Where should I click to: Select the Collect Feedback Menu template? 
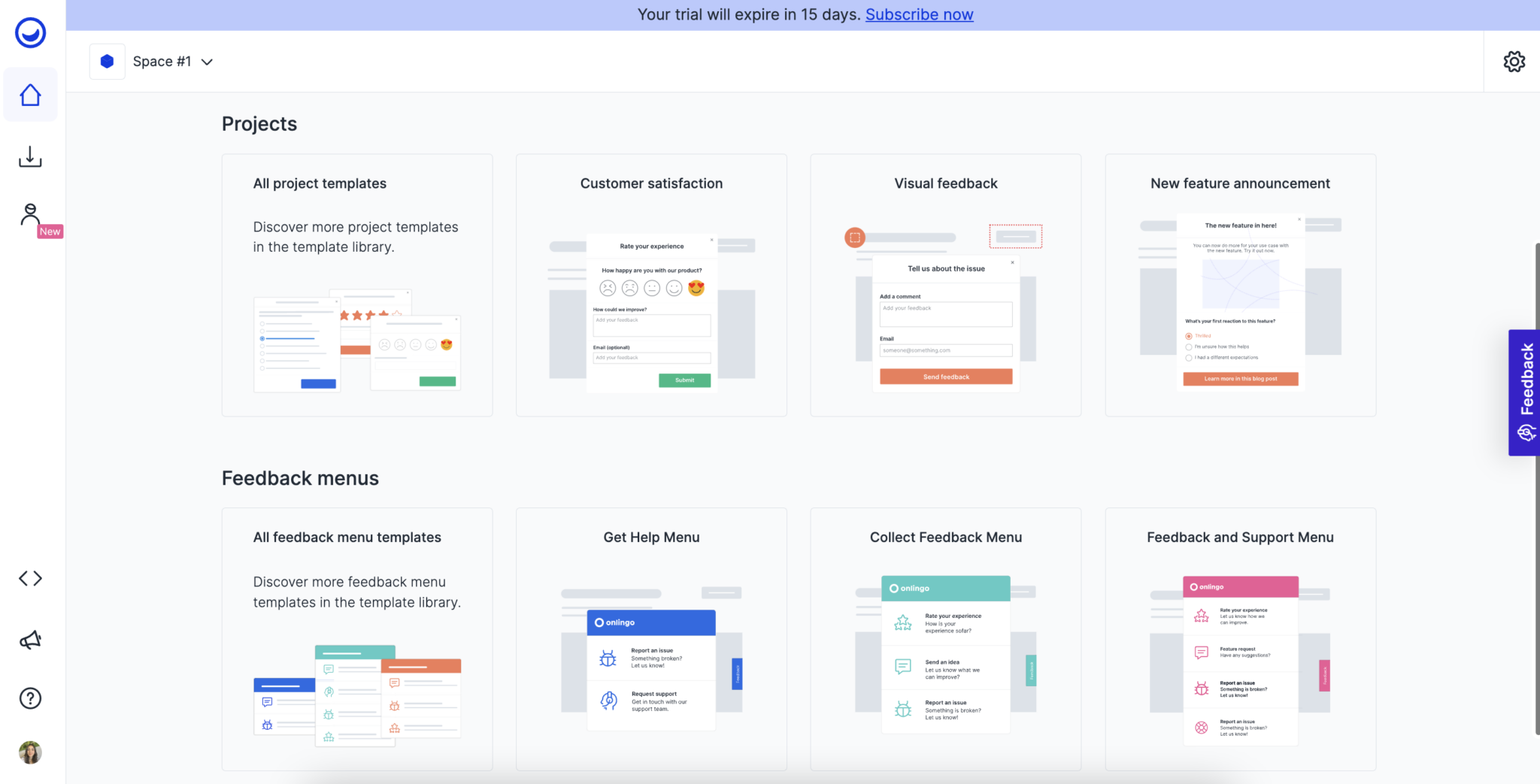(x=945, y=639)
